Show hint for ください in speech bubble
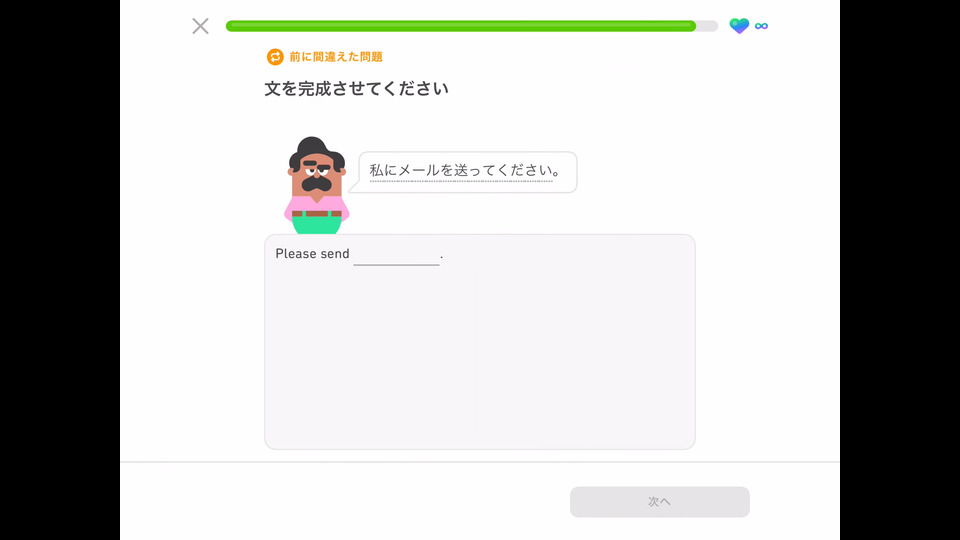Image resolution: width=960 pixels, height=540 pixels. 524,170
